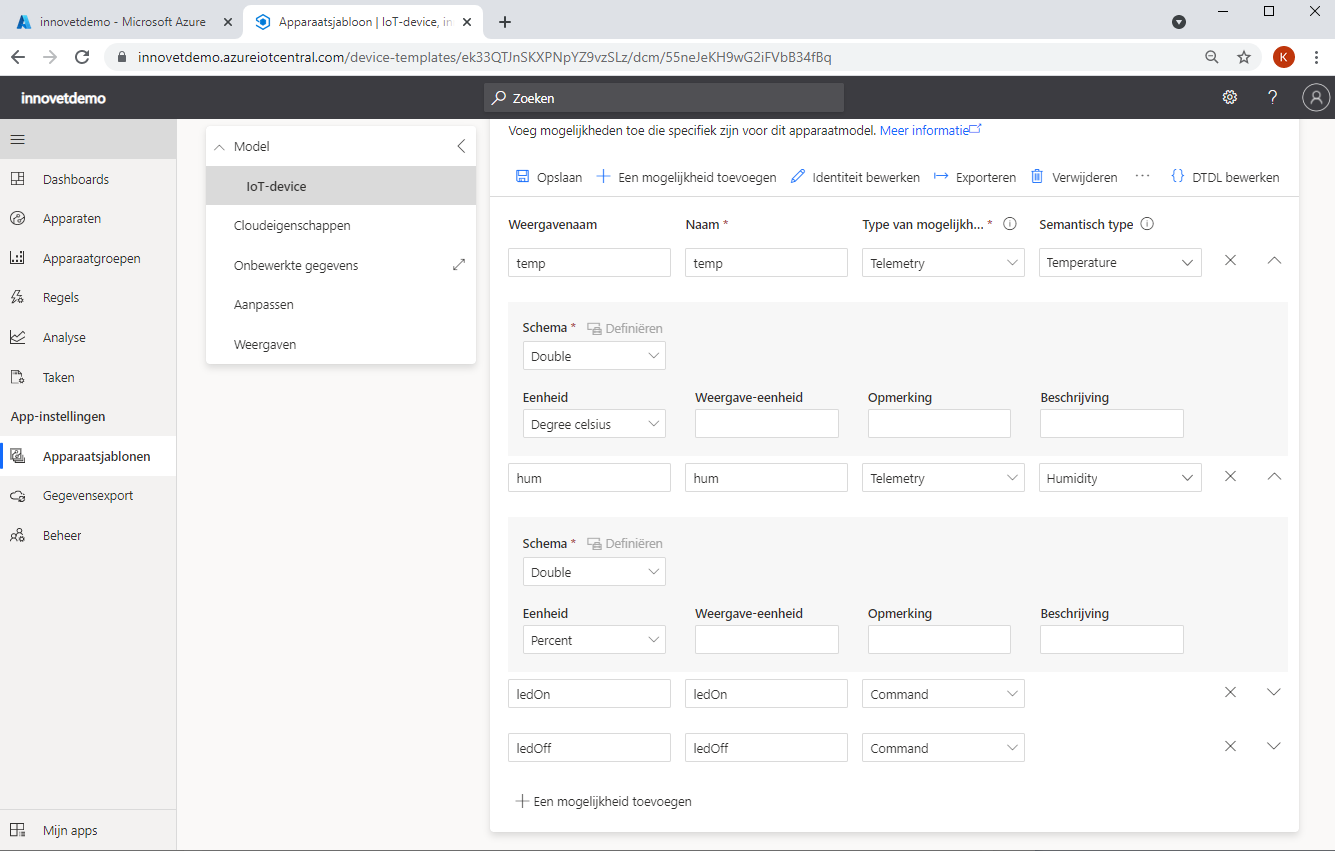1335x851 pixels.
Task: Show info for Semantisch type
Action: [x=1147, y=224]
